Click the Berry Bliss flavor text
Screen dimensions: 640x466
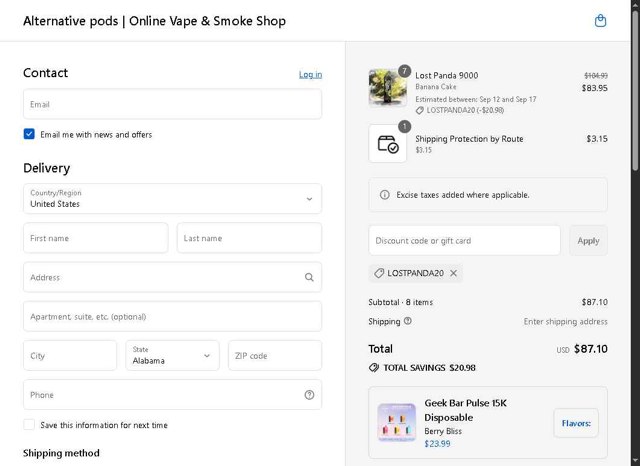[x=443, y=431]
